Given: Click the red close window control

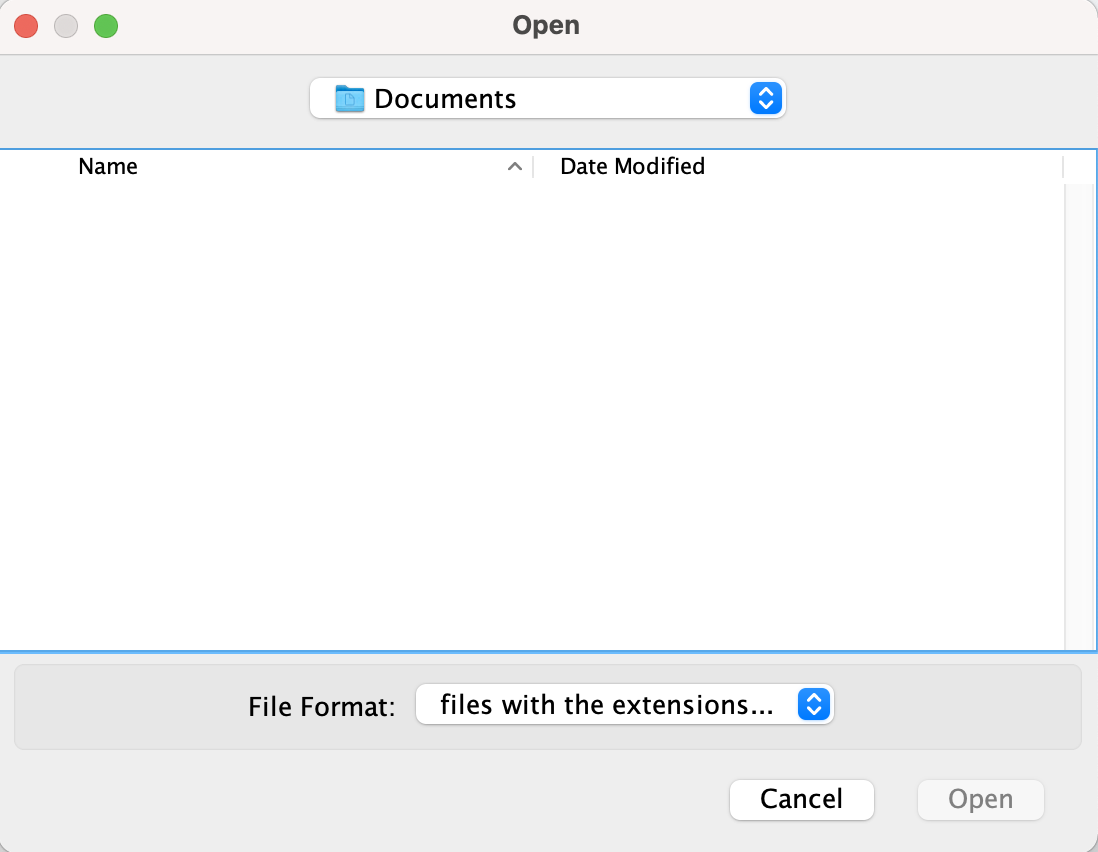Looking at the screenshot, I should point(25,25).
